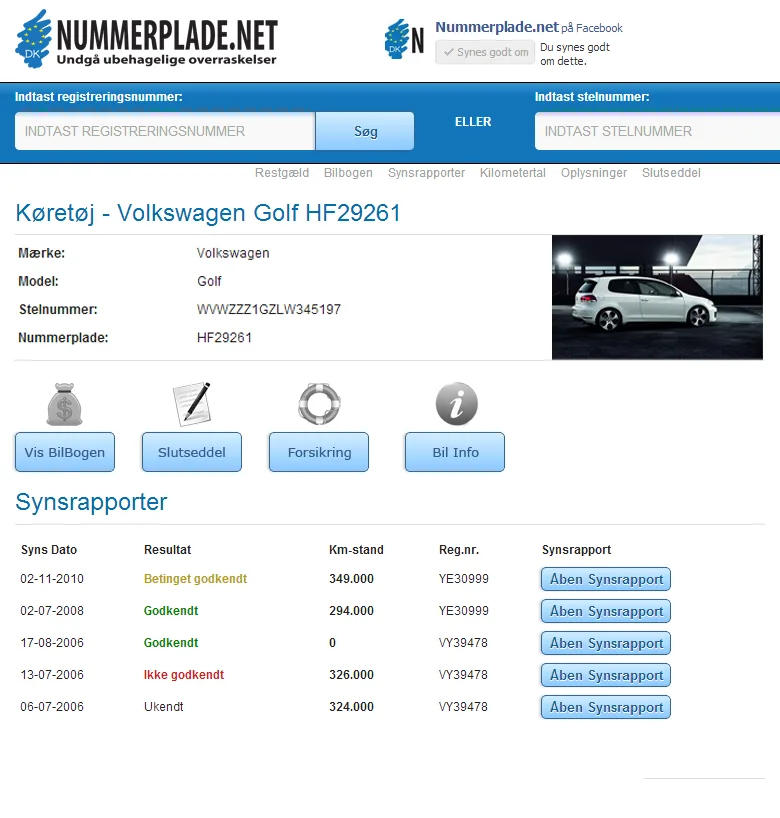Viewport: 780px width, 818px height.
Task: Click the Km-stand column header
Action: coord(356,549)
